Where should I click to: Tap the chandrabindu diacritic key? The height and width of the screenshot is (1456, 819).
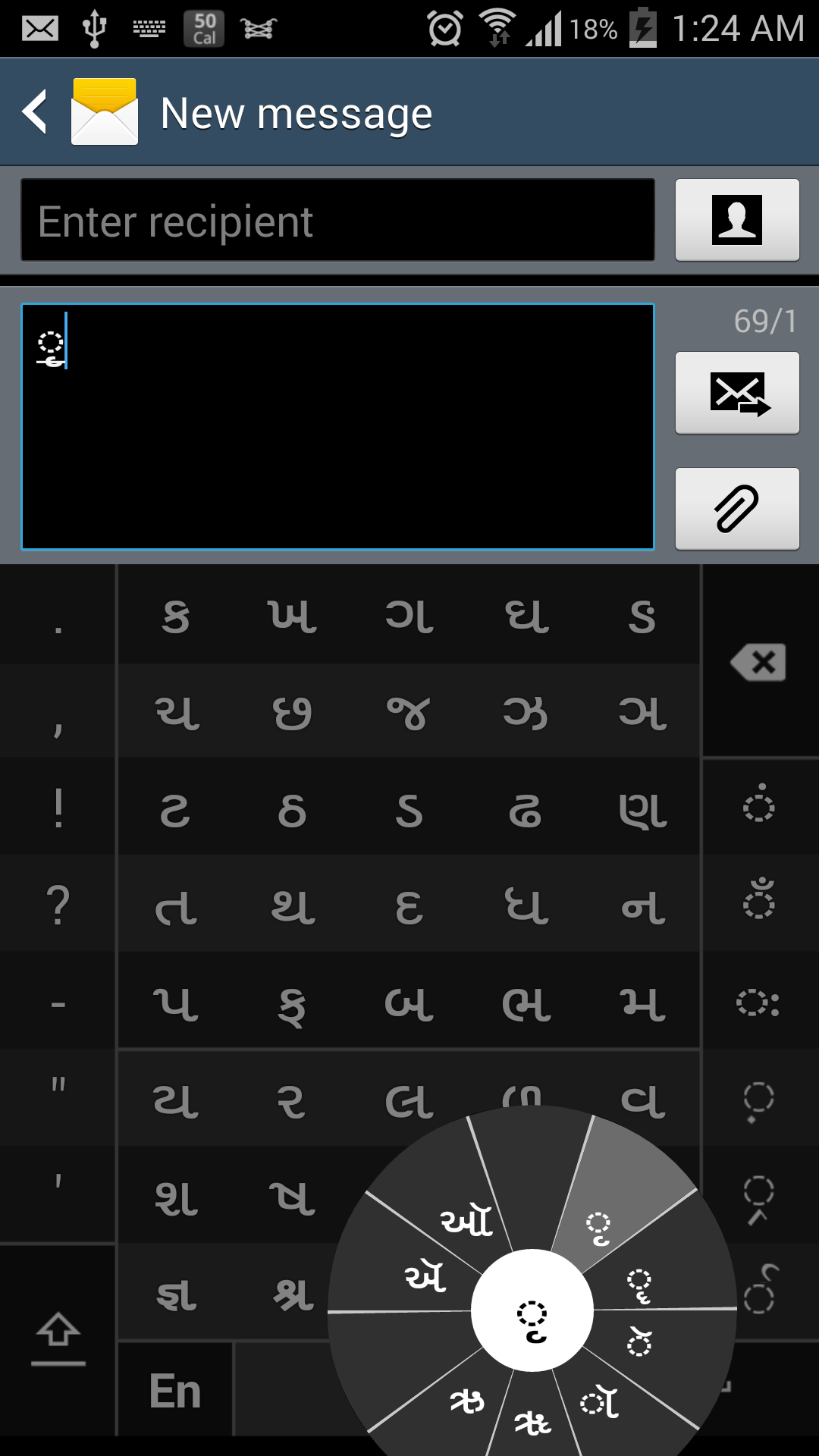click(759, 900)
